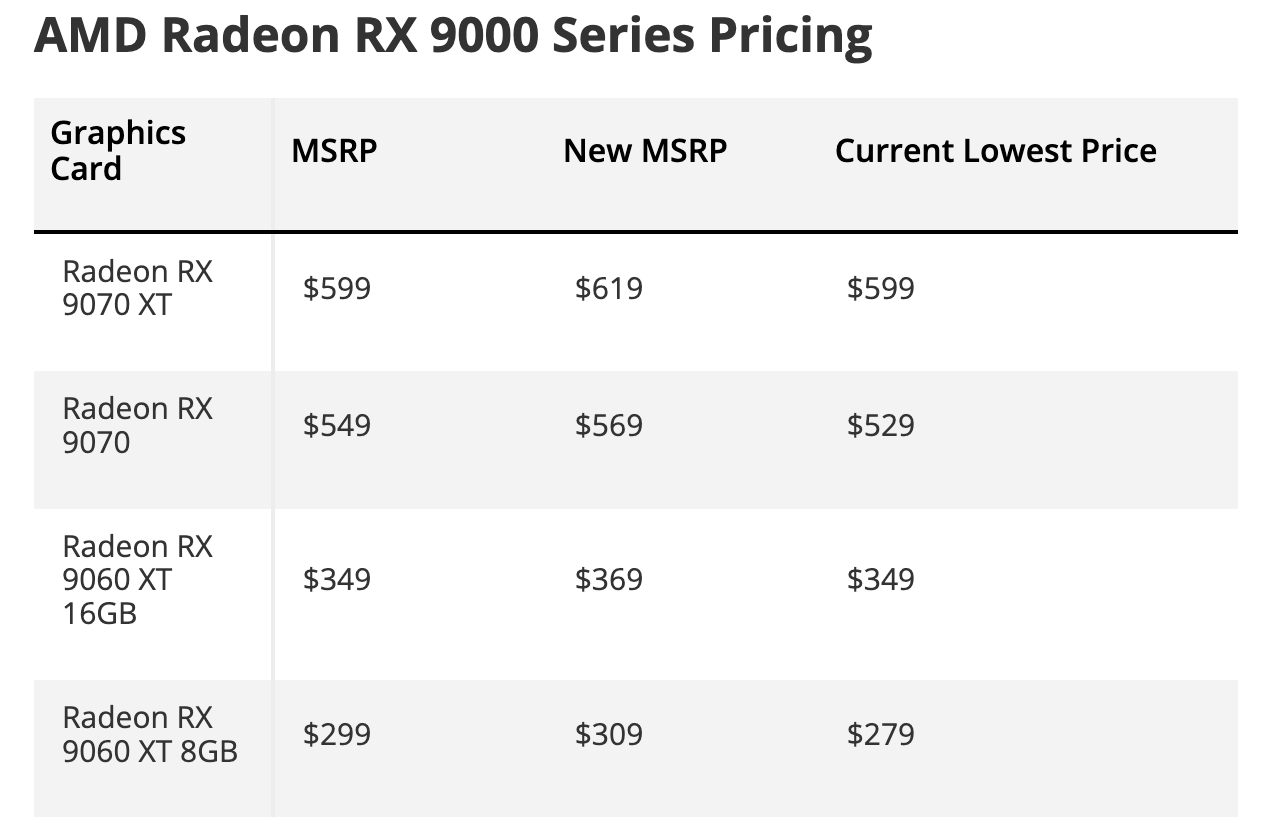The image size is (1262, 840).
Task: Click the 9060 XT 16GB $349 MSRP cell
Action: (x=337, y=580)
